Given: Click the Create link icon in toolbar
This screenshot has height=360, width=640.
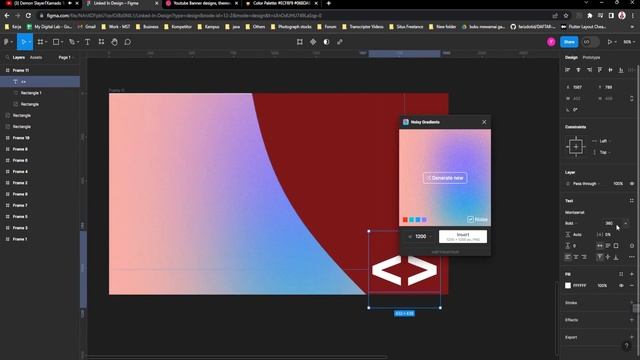Looking at the screenshot, I should (340, 42).
